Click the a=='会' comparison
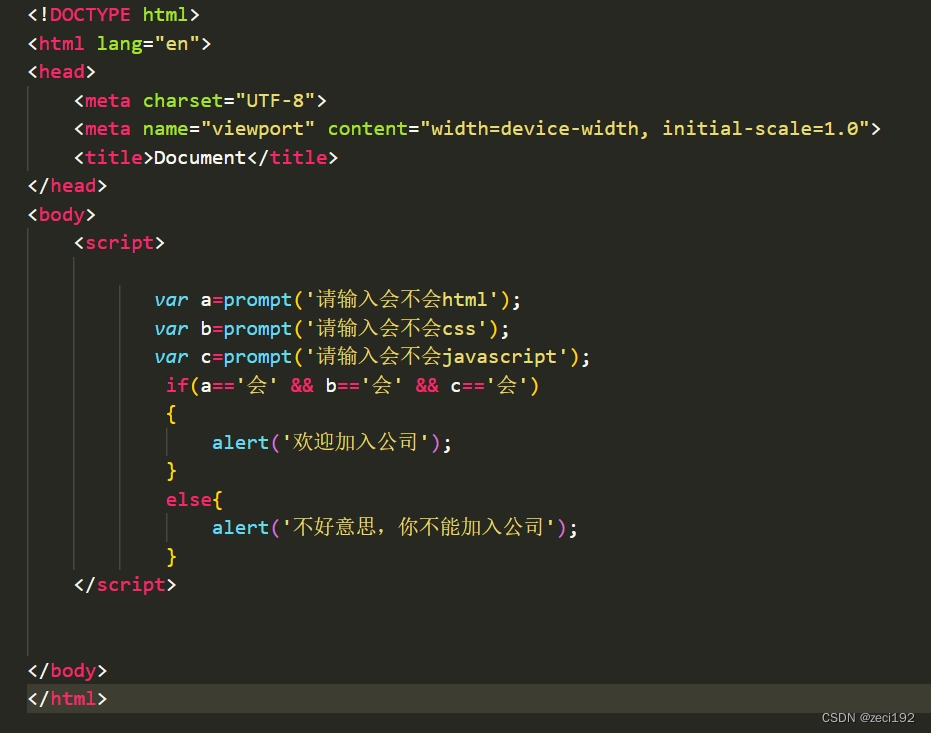This screenshot has height=733, width=931. 239,385
